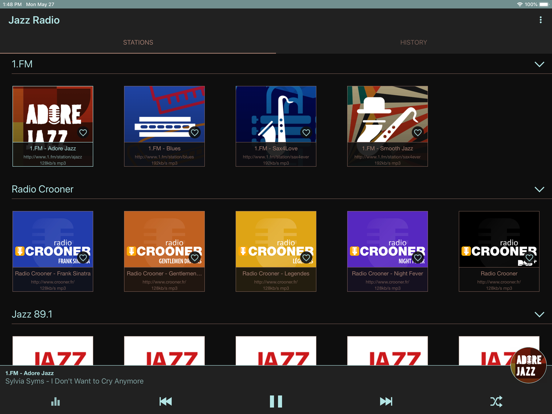
Task: Click the 1.FM section heading
Action: (x=22, y=64)
